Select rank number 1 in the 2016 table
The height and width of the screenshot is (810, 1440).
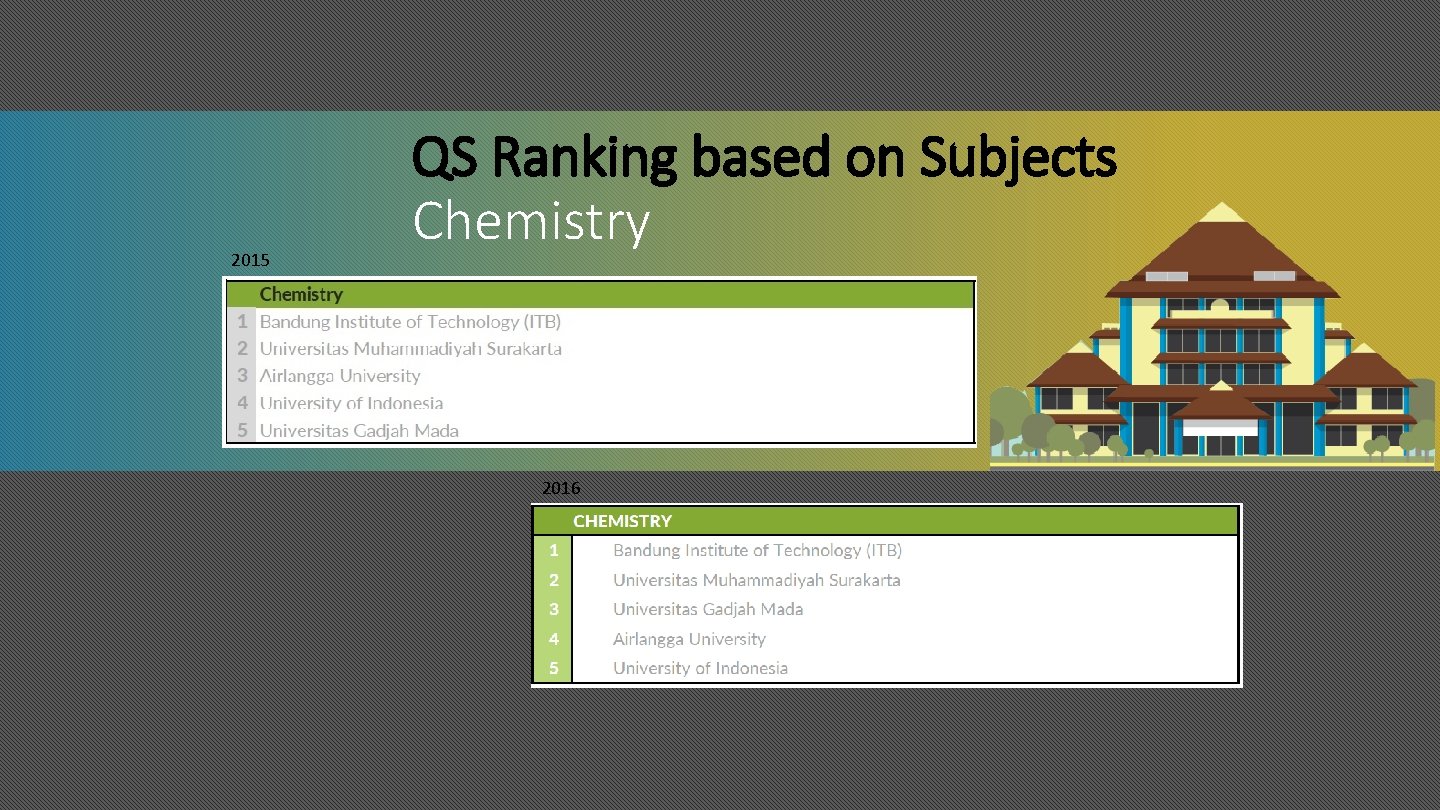[x=554, y=550]
